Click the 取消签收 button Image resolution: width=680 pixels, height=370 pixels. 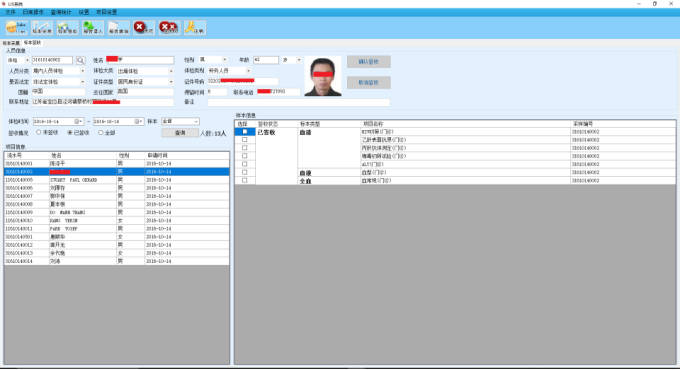(x=369, y=82)
